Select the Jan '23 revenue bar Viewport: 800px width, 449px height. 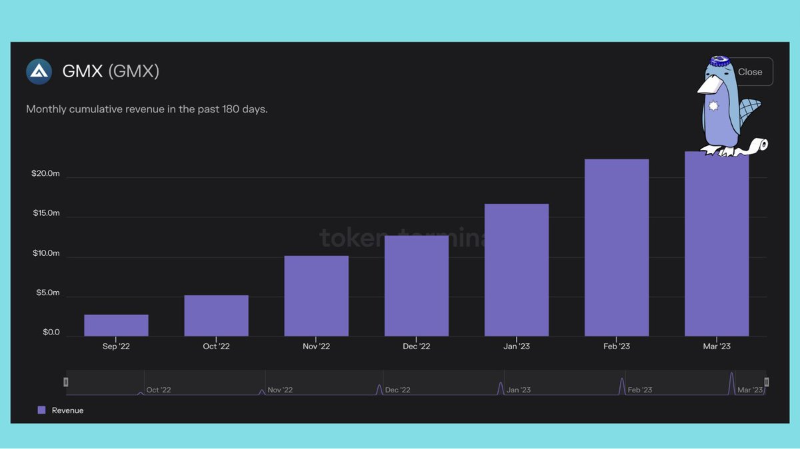[x=516, y=270]
